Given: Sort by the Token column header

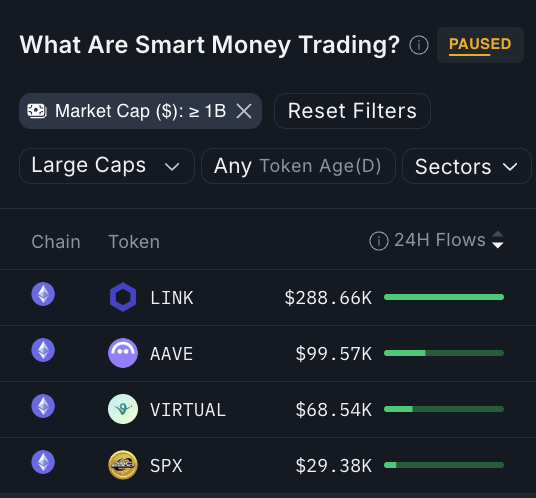Looking at the screenshot, I should (x=134, y=242).
